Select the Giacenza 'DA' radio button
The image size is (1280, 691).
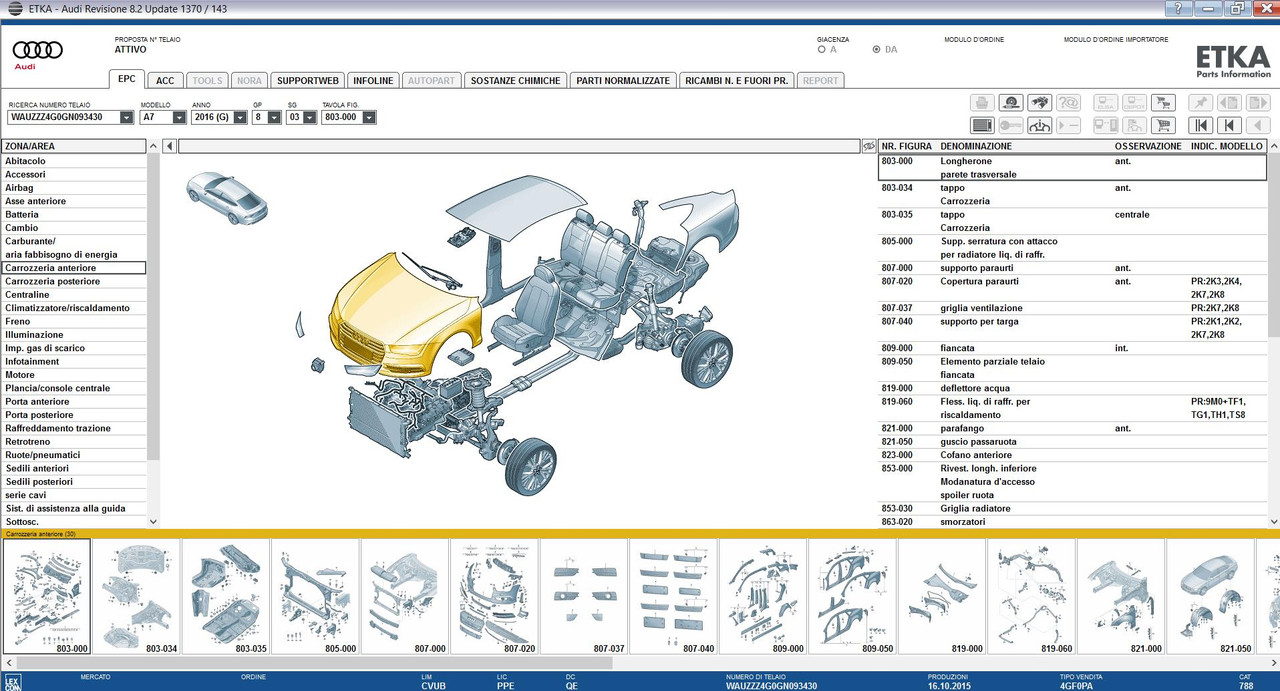coord(877,49)
